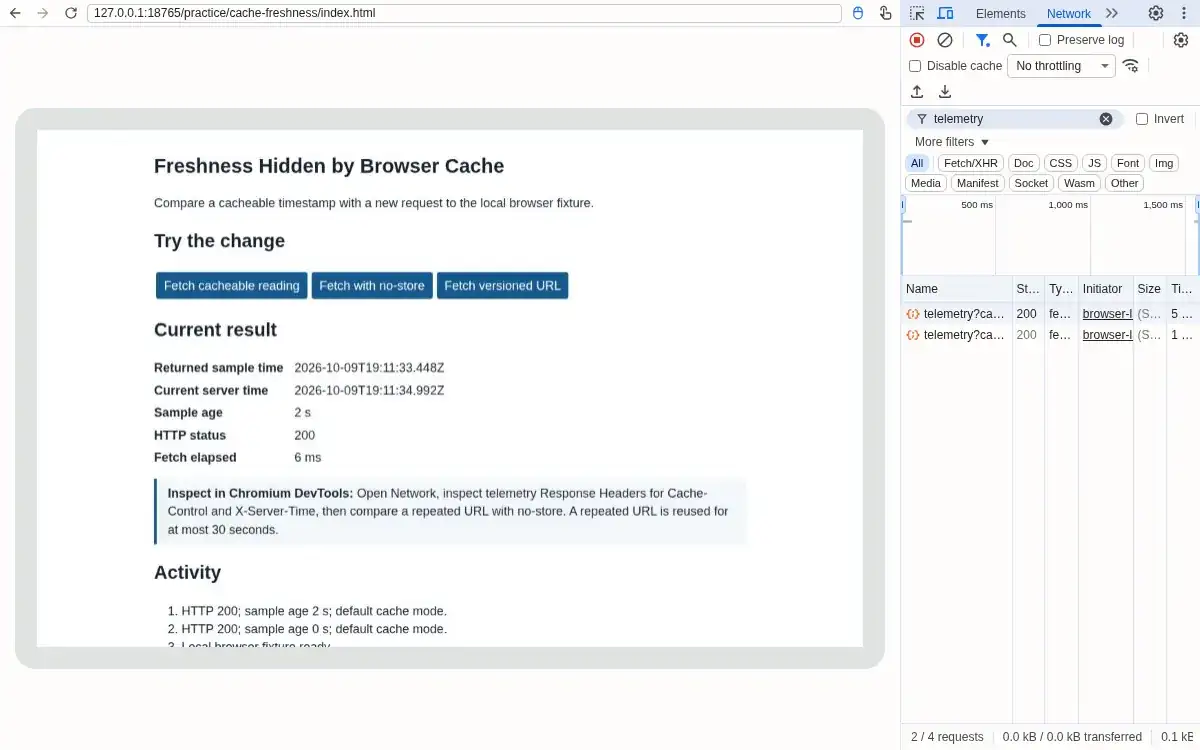Click the Returned sample time value

click(369, 368)
